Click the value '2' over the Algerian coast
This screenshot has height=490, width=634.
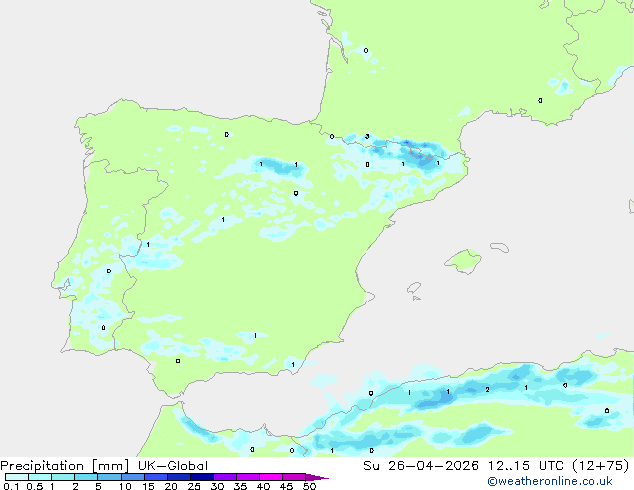tap(487, 389)
